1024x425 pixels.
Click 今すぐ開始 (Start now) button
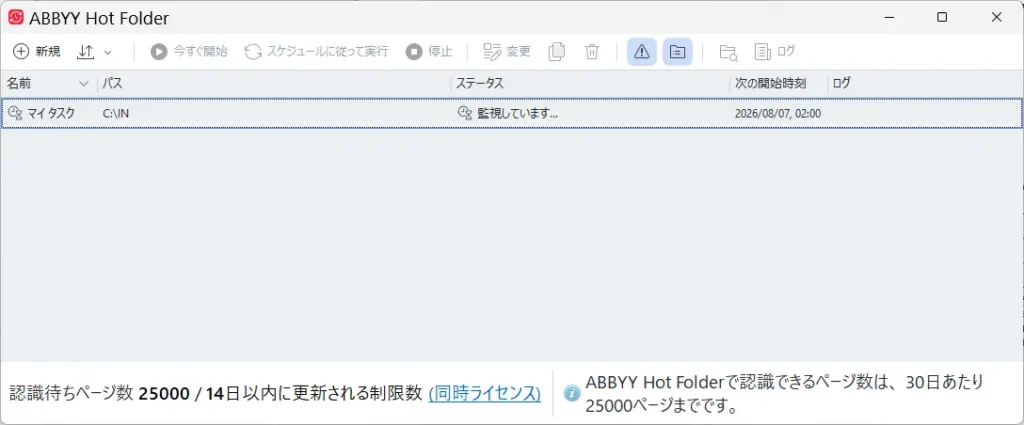pos(189,52)
